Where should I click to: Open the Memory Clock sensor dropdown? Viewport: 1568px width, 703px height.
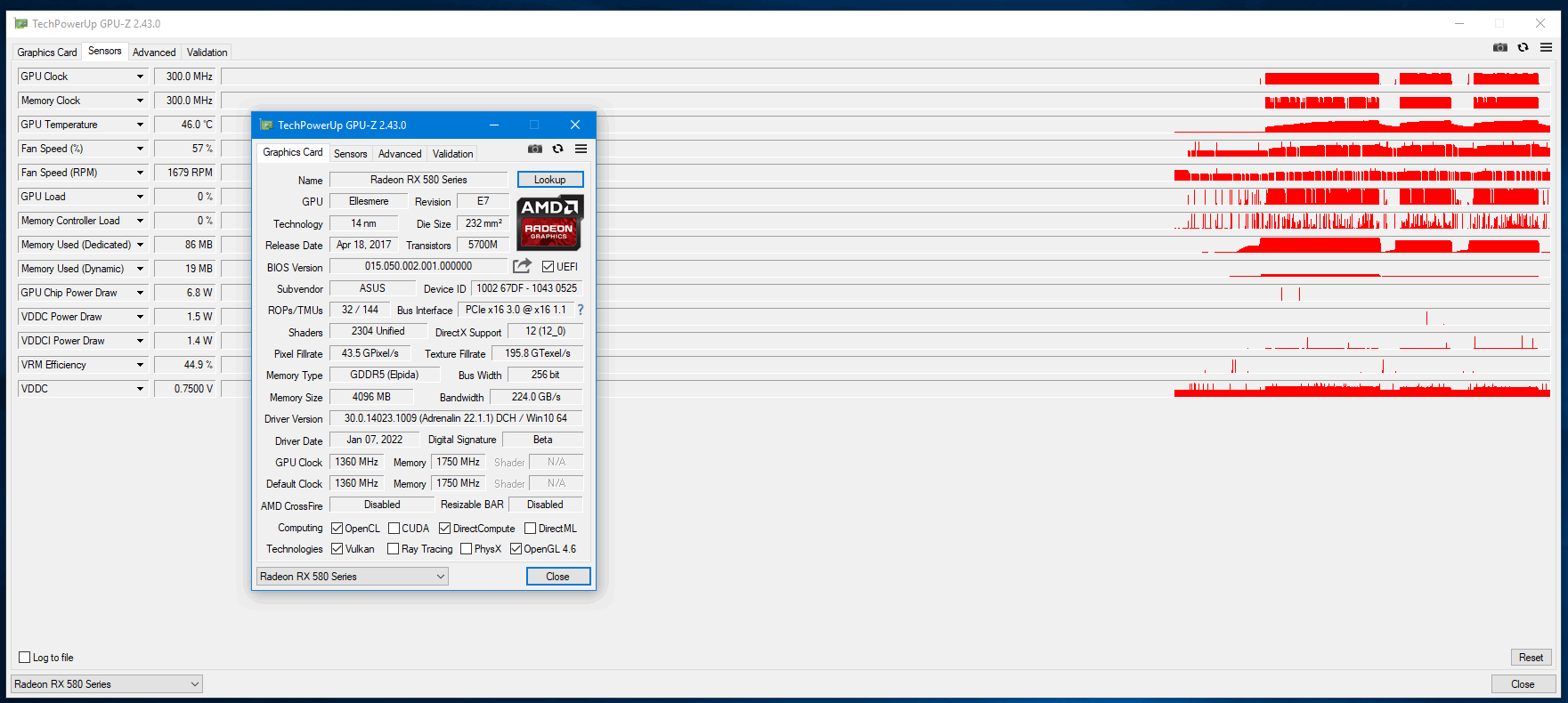pyautogui.click(x=140, y=101)
